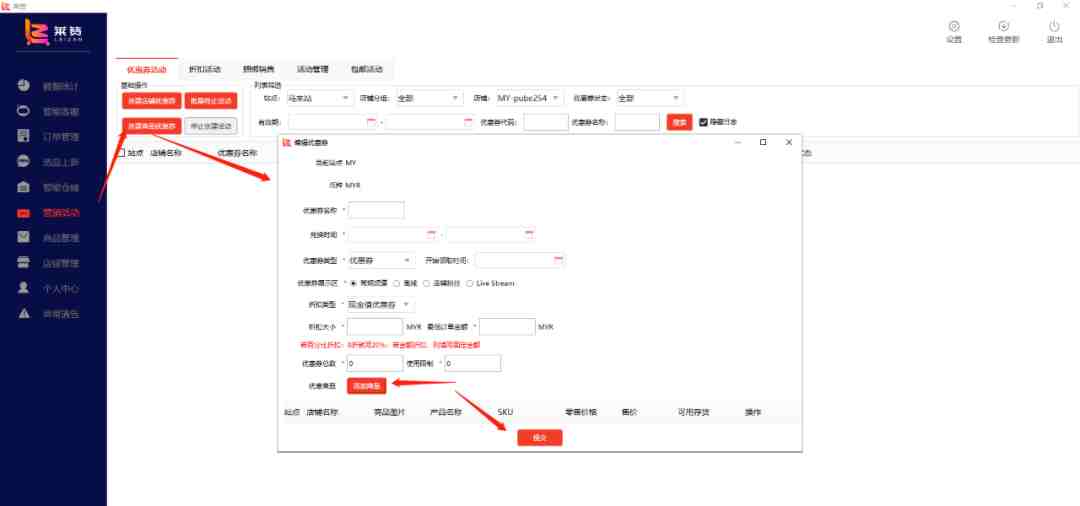Click the storefront 店铺管理 sidebar icon
The width and height of the screenshot is (1080, 506).
pyautogui.click(x=23, y=262)
